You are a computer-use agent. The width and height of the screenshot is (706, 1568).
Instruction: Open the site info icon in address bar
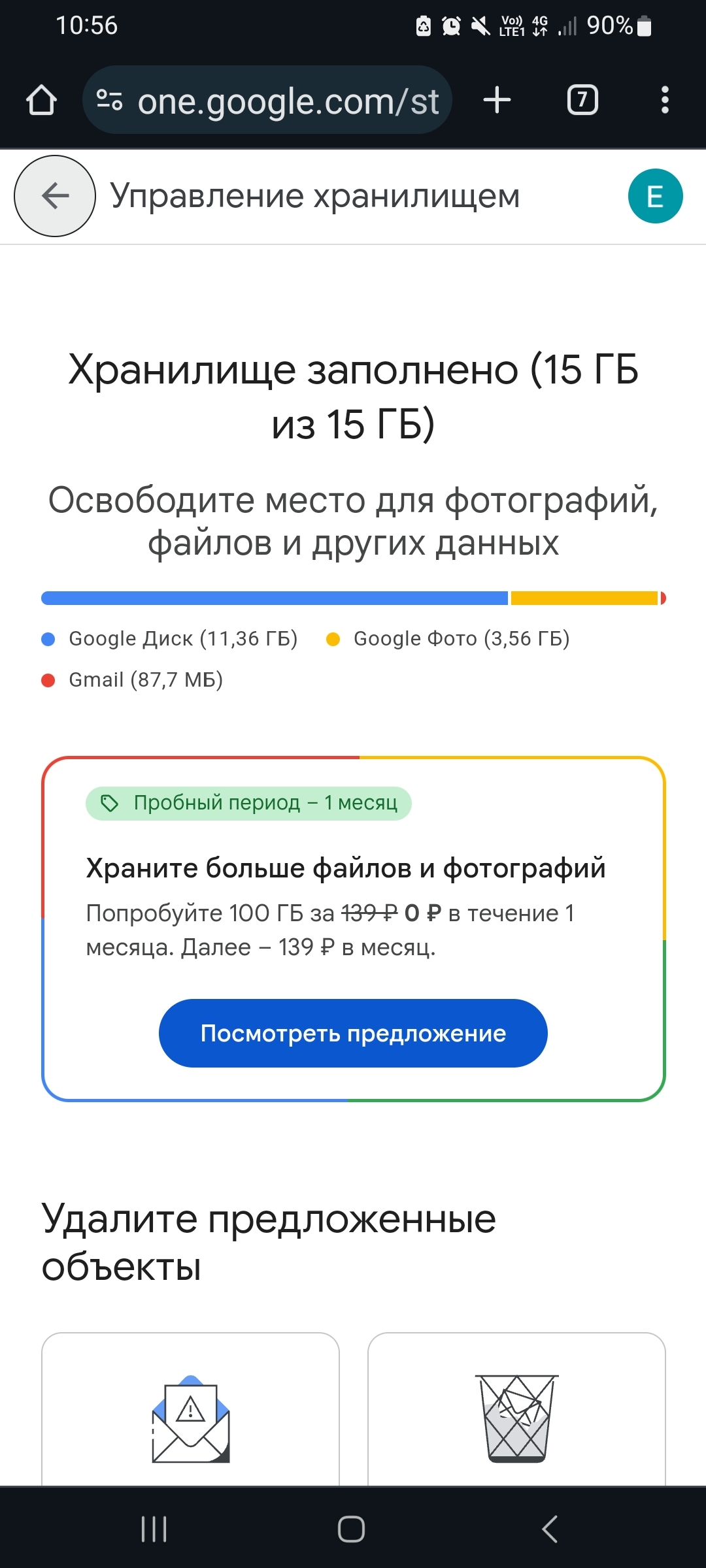(109, 101)
